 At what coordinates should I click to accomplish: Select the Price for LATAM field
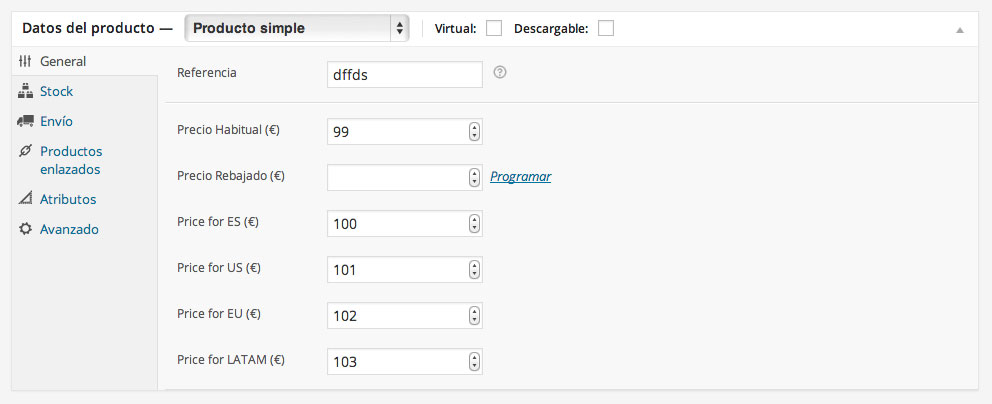tap(405, 362)
